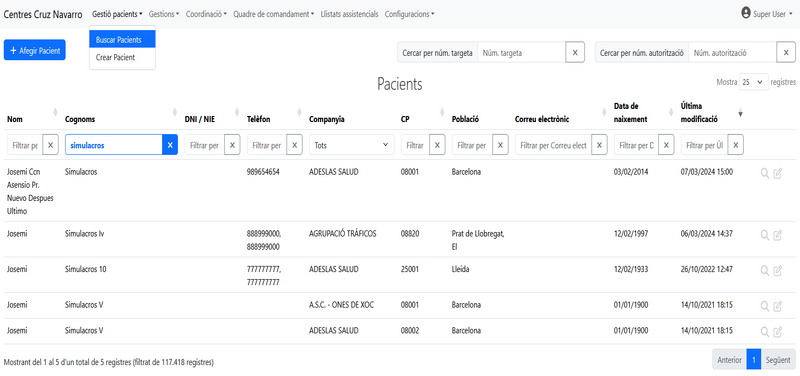This screenshot has height=376, width=800.
Task: Select page 1 in pagination
Action: point(754,360)
